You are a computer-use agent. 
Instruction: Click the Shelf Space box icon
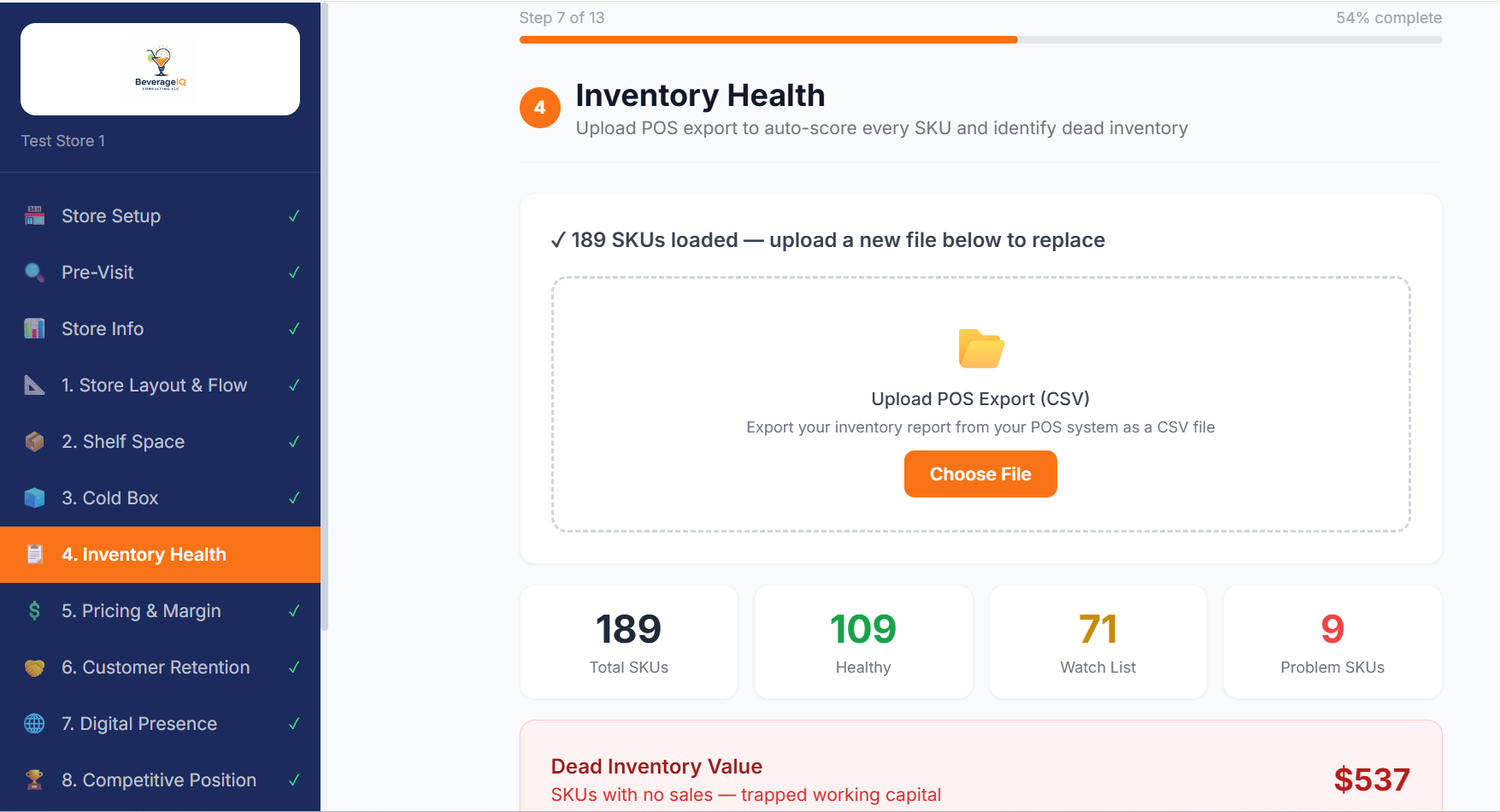(x=34, y=441)
